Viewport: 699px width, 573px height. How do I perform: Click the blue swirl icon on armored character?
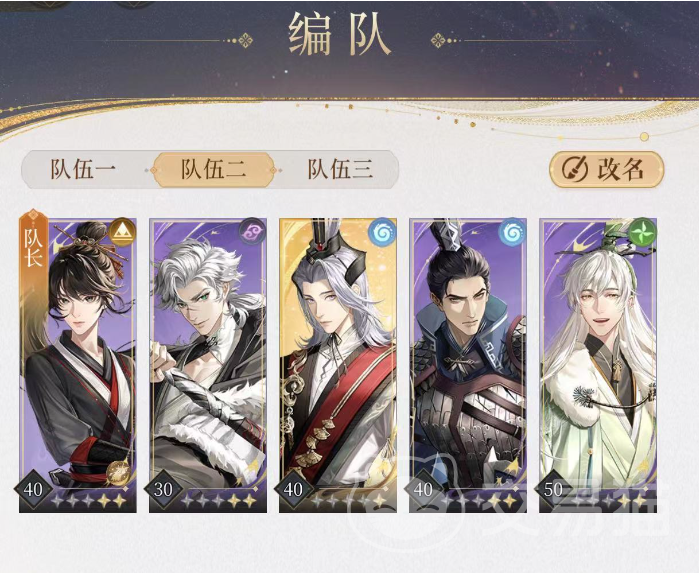click(x=512, y=232)
